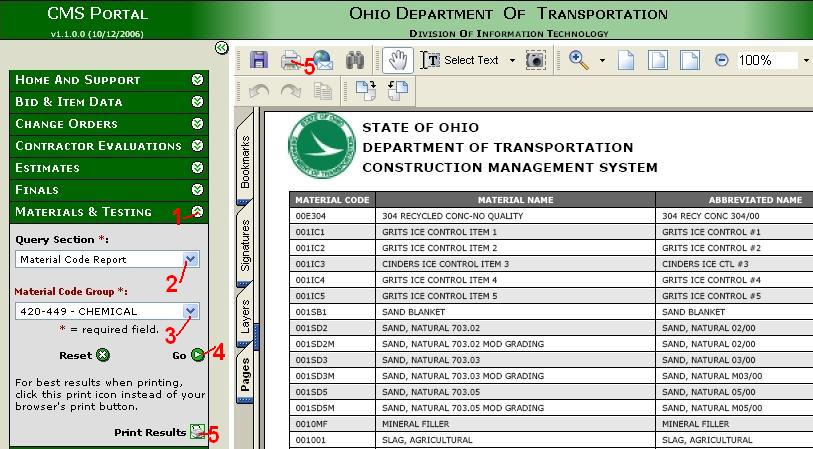Select the Zoom In magnifier tool
Viewport: 813px width, 449px height.
coord(579,60)
